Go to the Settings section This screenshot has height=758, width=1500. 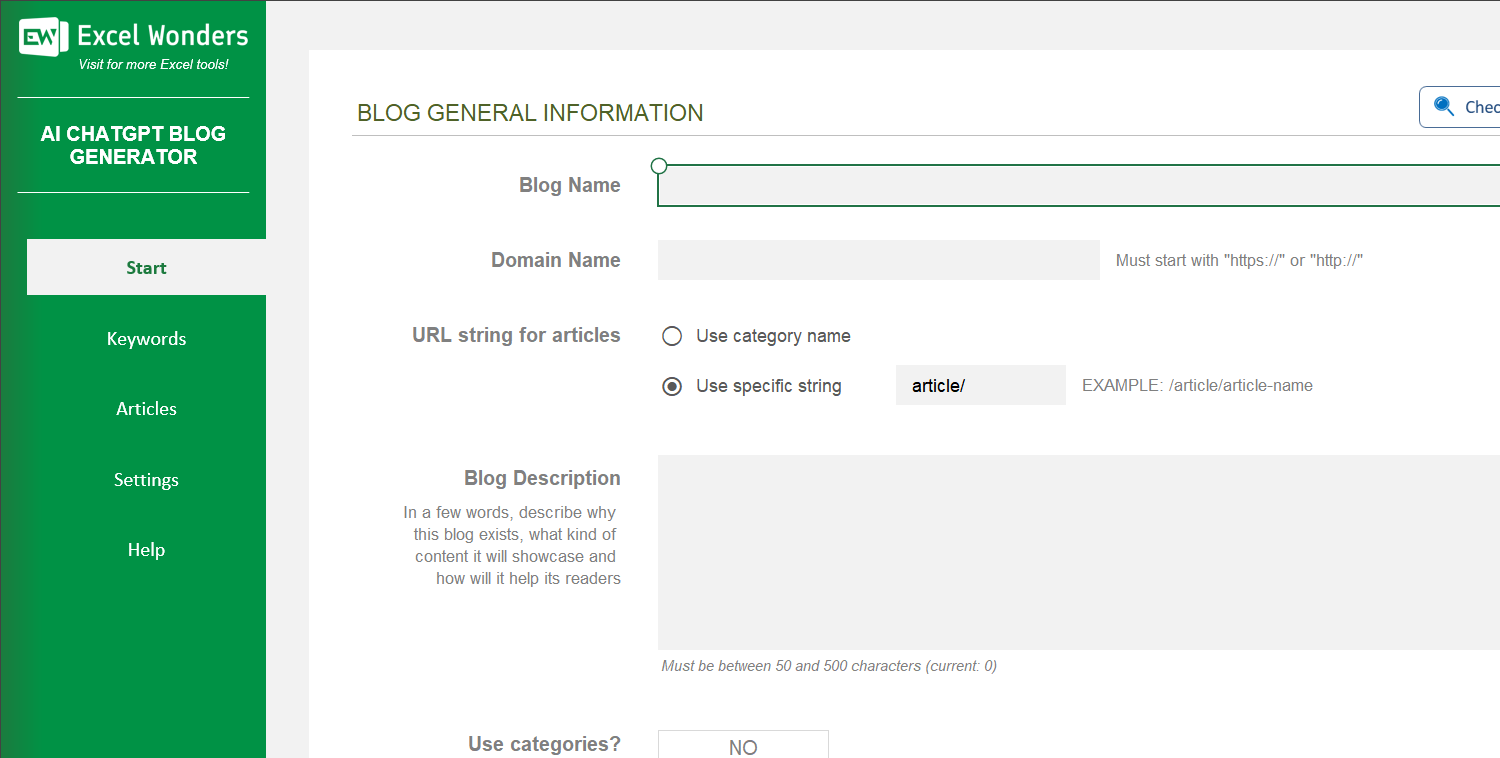[x=146, y=479]
